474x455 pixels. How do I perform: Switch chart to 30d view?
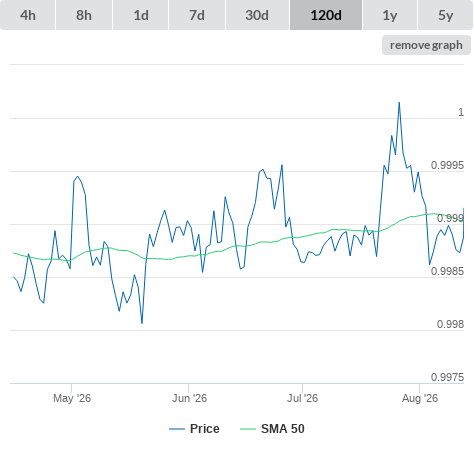point(257,15)
